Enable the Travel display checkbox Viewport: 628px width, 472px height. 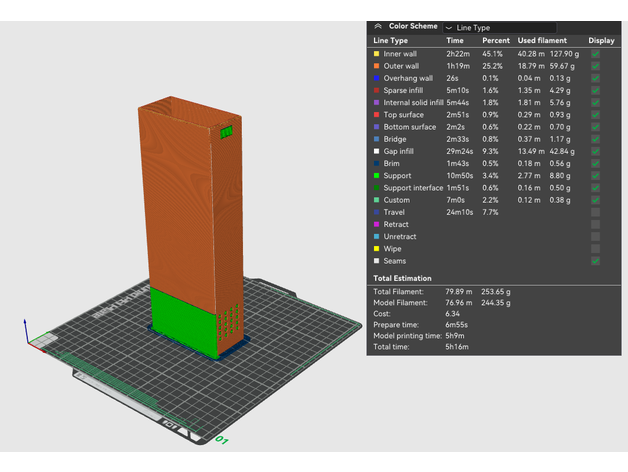click(x=596, y=212)
